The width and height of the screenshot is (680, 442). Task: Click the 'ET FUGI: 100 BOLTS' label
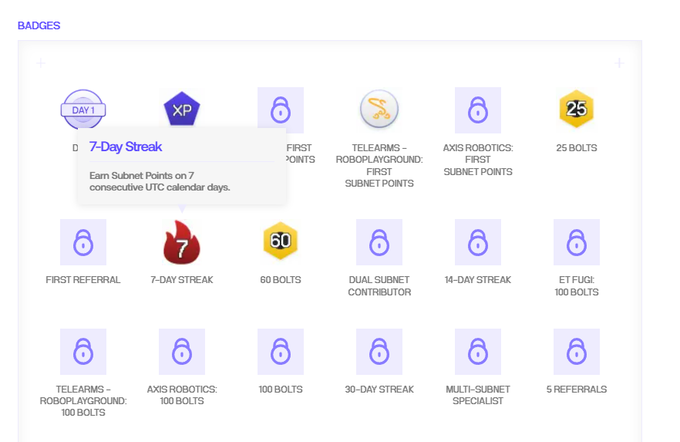(576, 286)
